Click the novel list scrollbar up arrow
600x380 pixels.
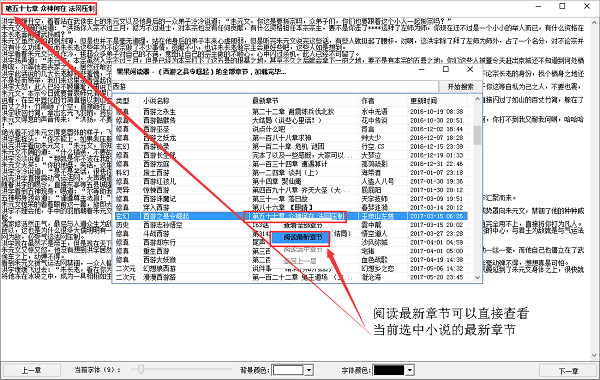tap(477, 99)
